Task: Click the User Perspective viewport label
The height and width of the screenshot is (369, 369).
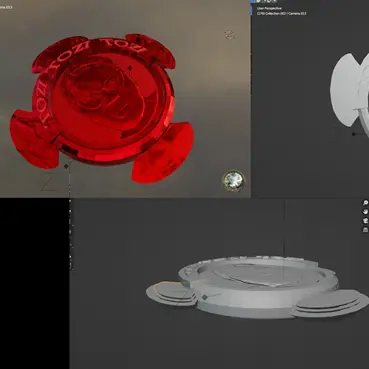Action: 269,8
